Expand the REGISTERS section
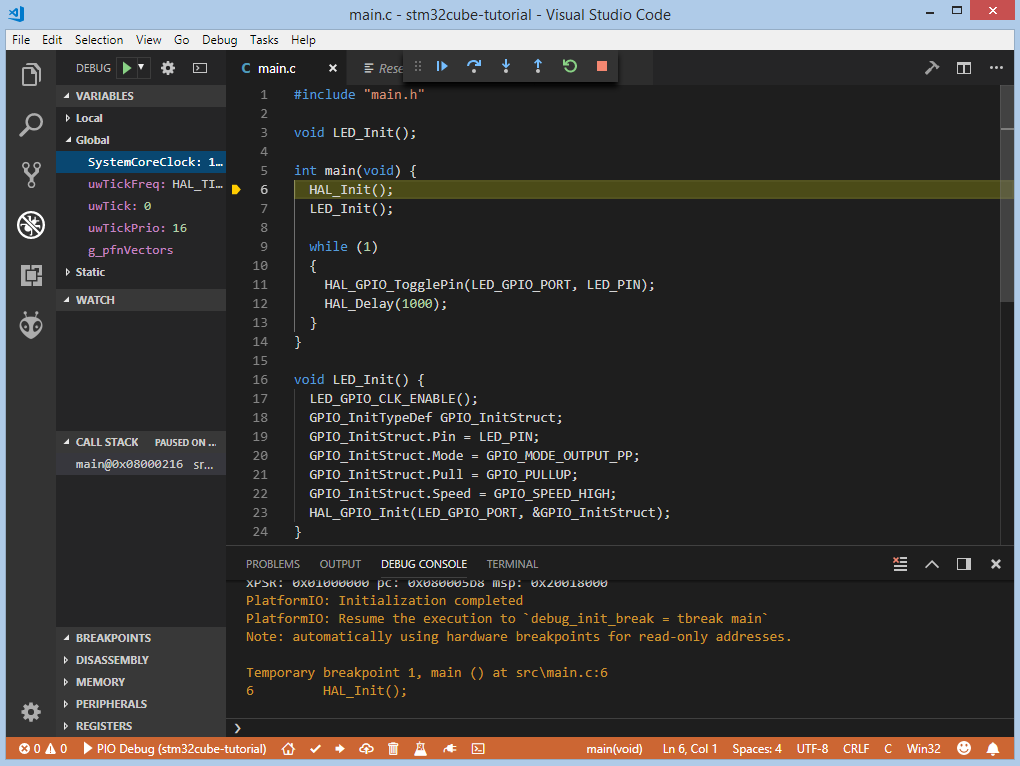Viewport: 1020px width, 766px height. (x=141, y=726)
